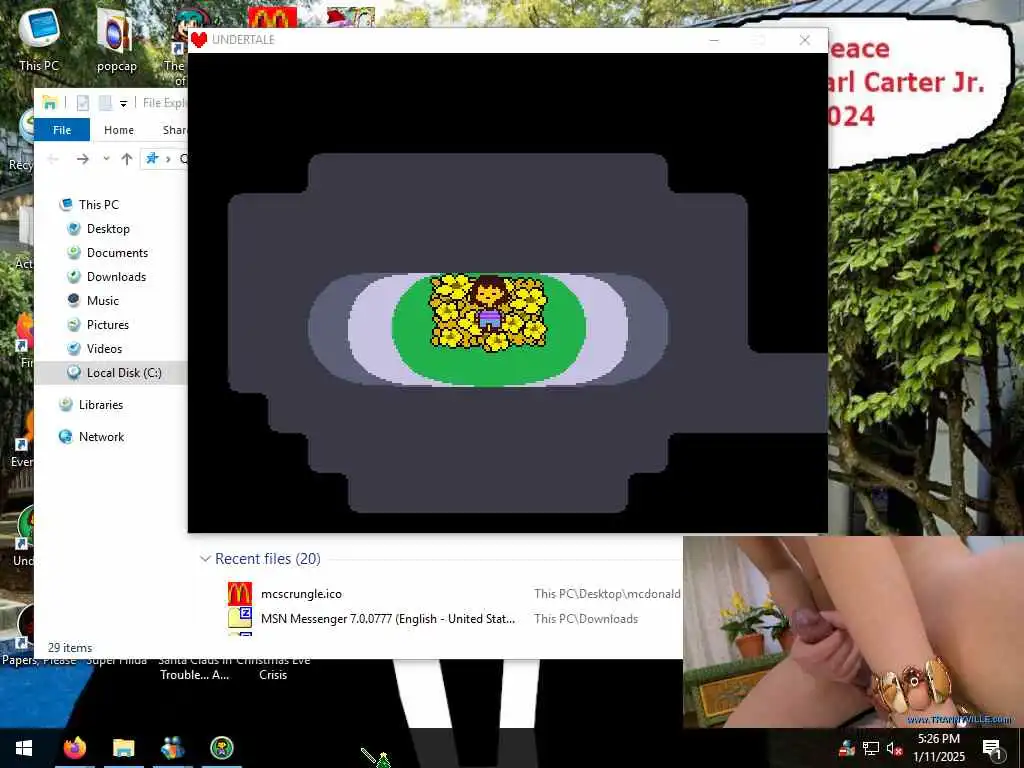Collapse the Recent files (20) section chevron

[205, 559]
